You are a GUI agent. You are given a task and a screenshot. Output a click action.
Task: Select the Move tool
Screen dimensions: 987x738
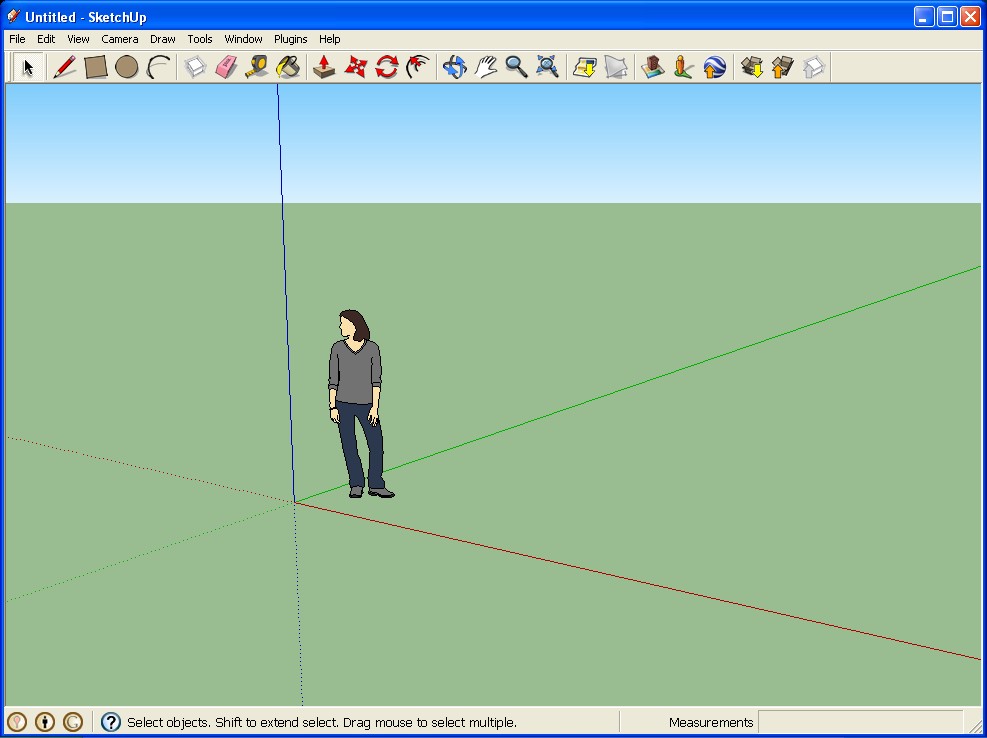355,67
